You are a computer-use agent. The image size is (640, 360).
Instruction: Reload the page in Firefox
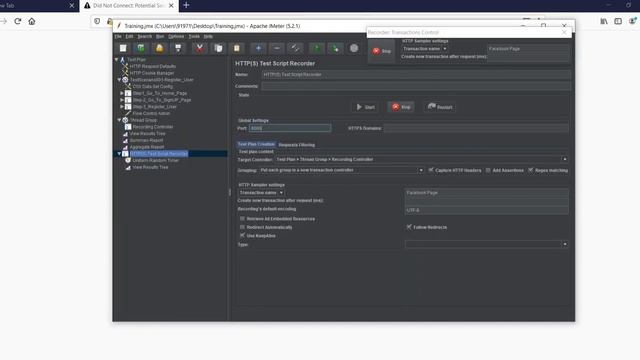(18, 21)
